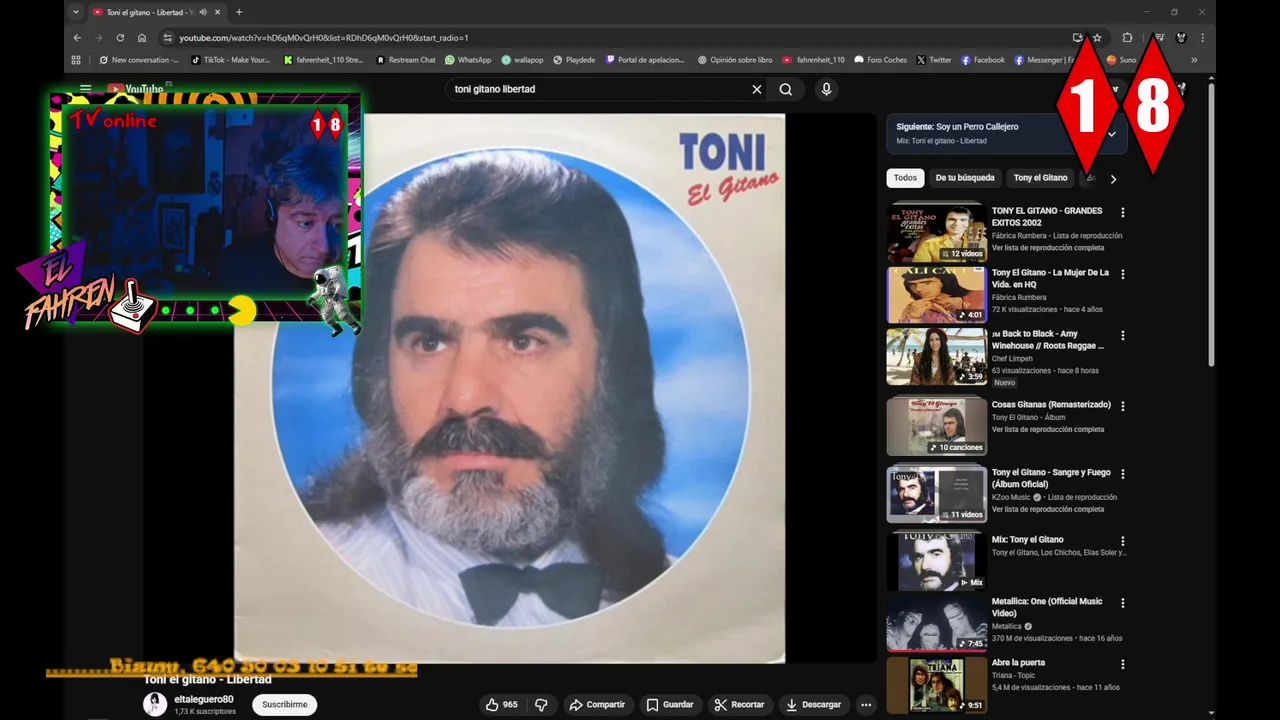Screen dimensions: 1280x720
Task: Mute the tab via speaker icon
Action: coord(203,12)
